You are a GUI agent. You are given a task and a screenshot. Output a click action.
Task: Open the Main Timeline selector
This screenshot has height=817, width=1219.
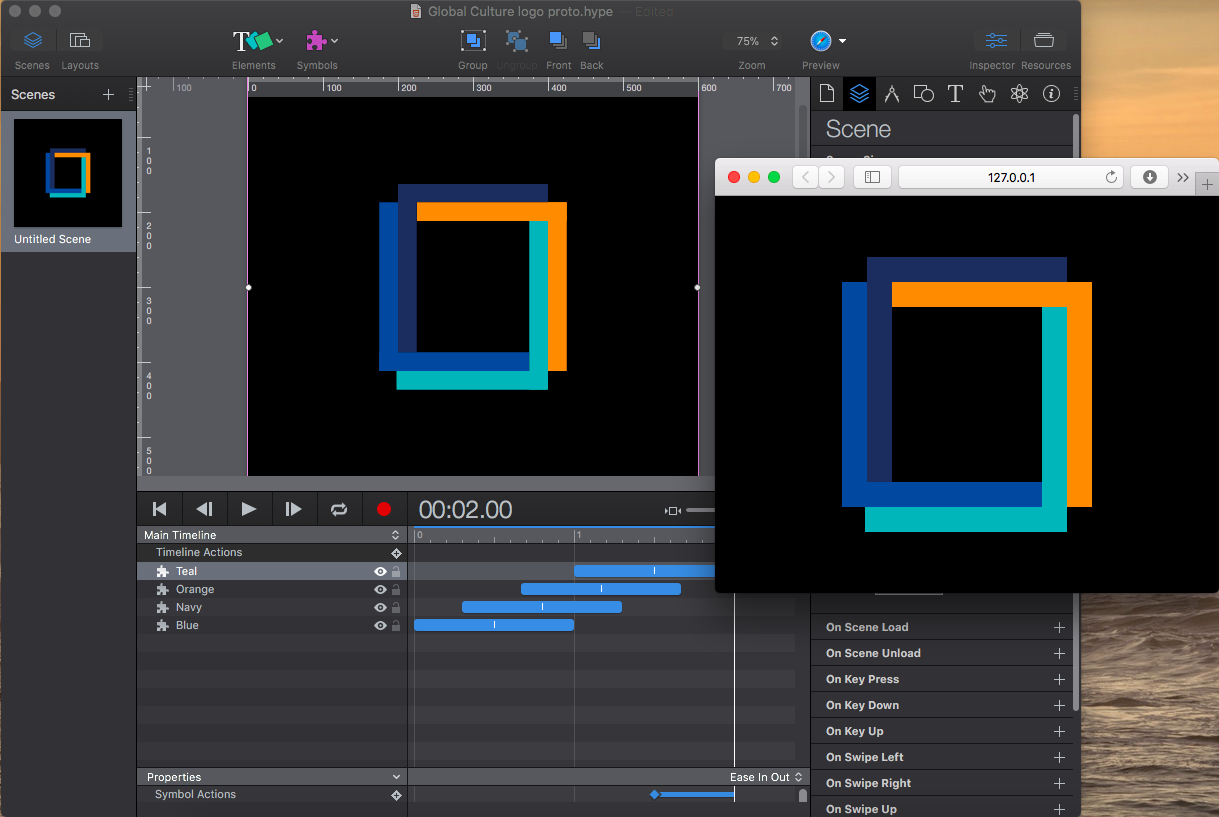coord(271,535)
